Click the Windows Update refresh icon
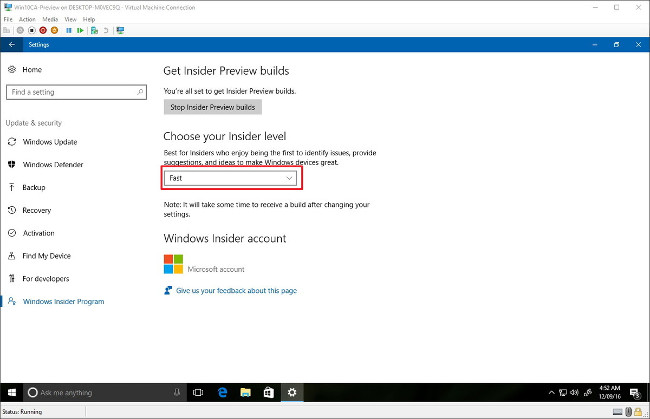Viewport: 650px width, 419px height. coord(12,142)
